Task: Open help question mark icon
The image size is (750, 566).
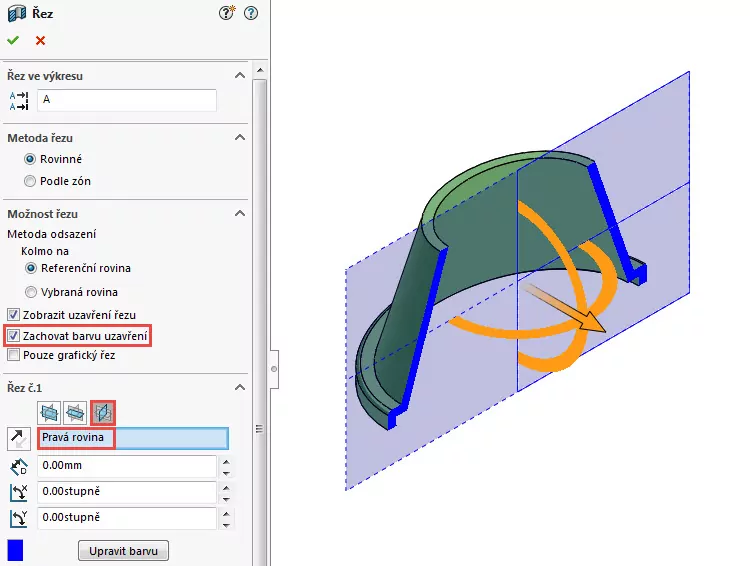Action: pos(251,13)
